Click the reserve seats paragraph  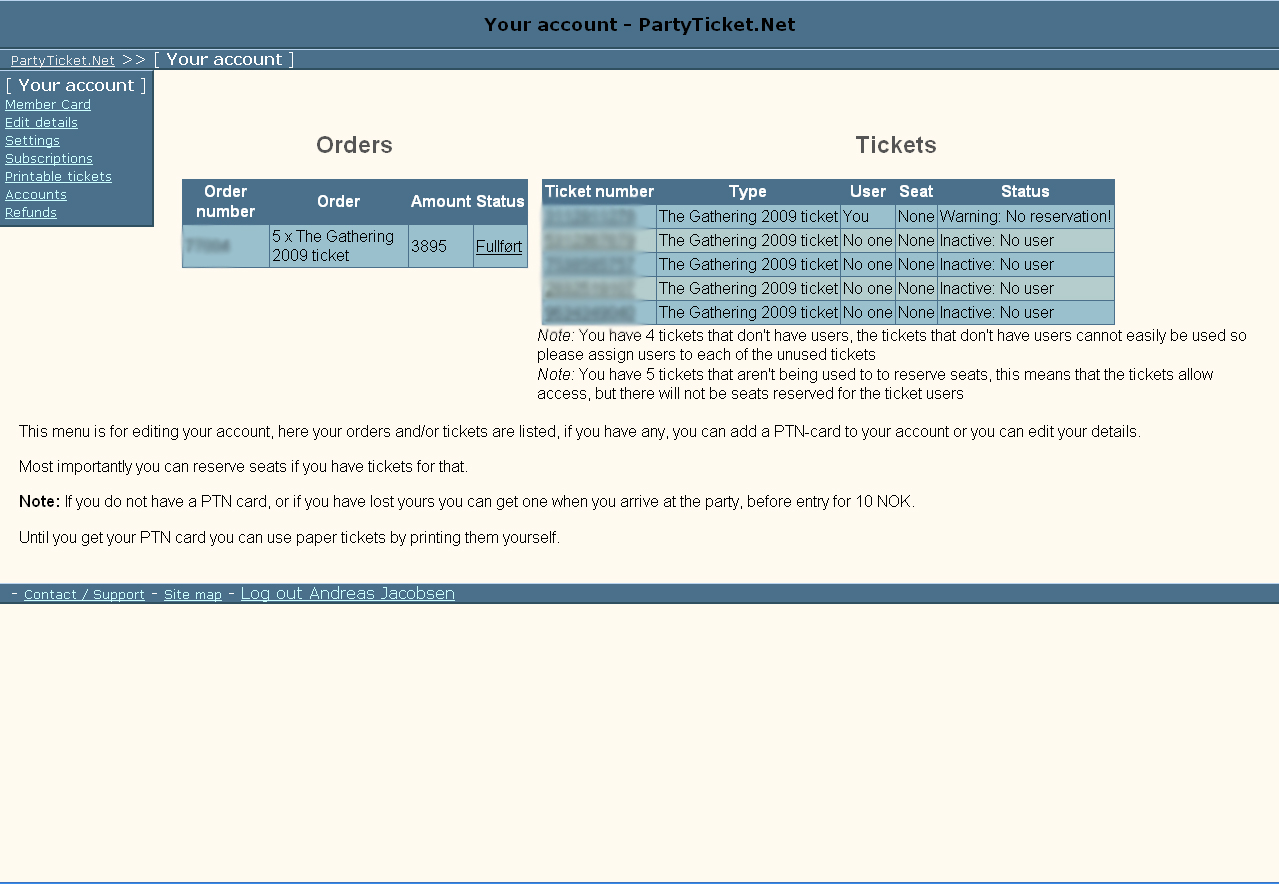click(243, 466)
